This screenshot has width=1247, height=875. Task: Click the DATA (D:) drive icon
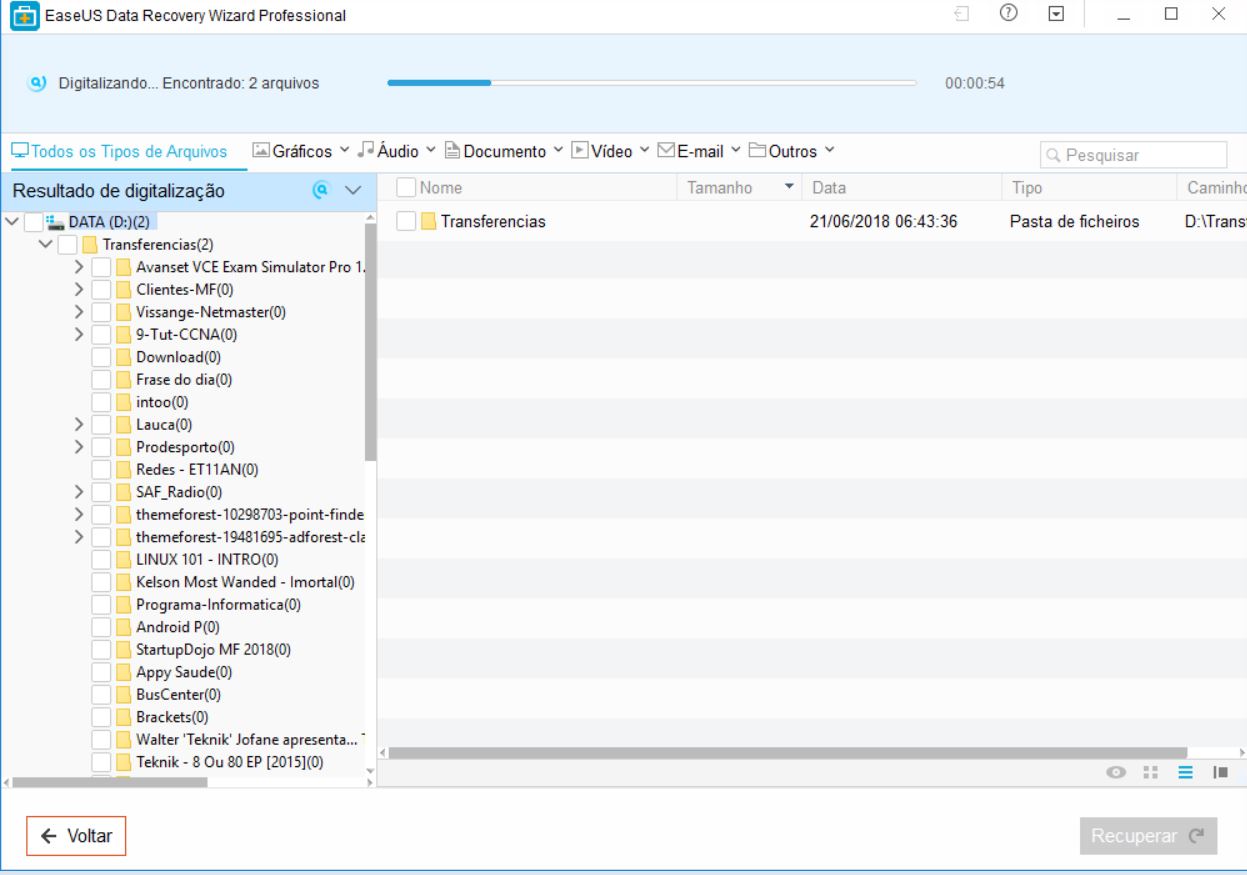pyautogui.click(x=55, y=222)
